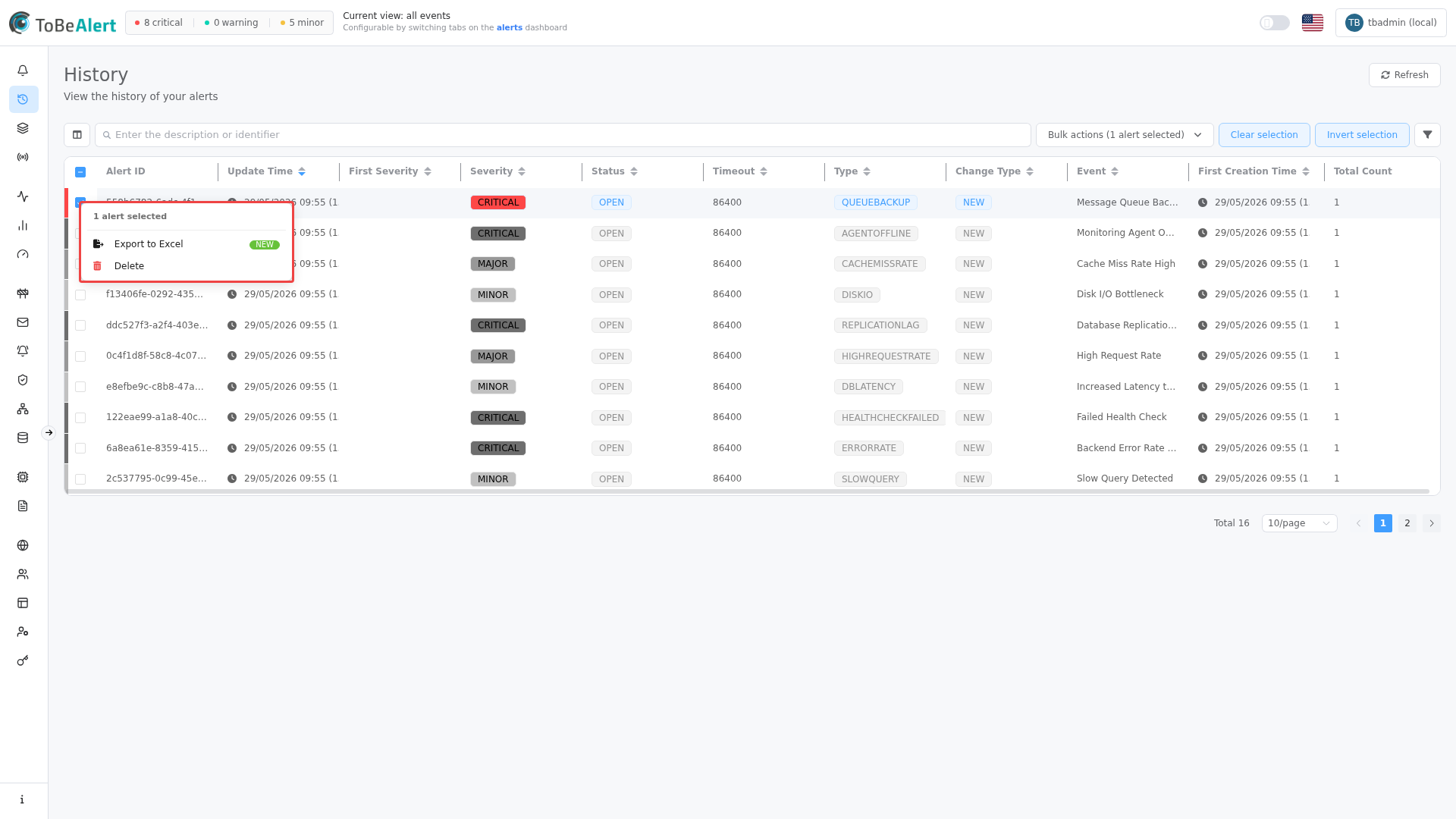This screenshot has height=819, width=1456.
Task: Click the Refresh button
Action: click(x=1404, y=75)
